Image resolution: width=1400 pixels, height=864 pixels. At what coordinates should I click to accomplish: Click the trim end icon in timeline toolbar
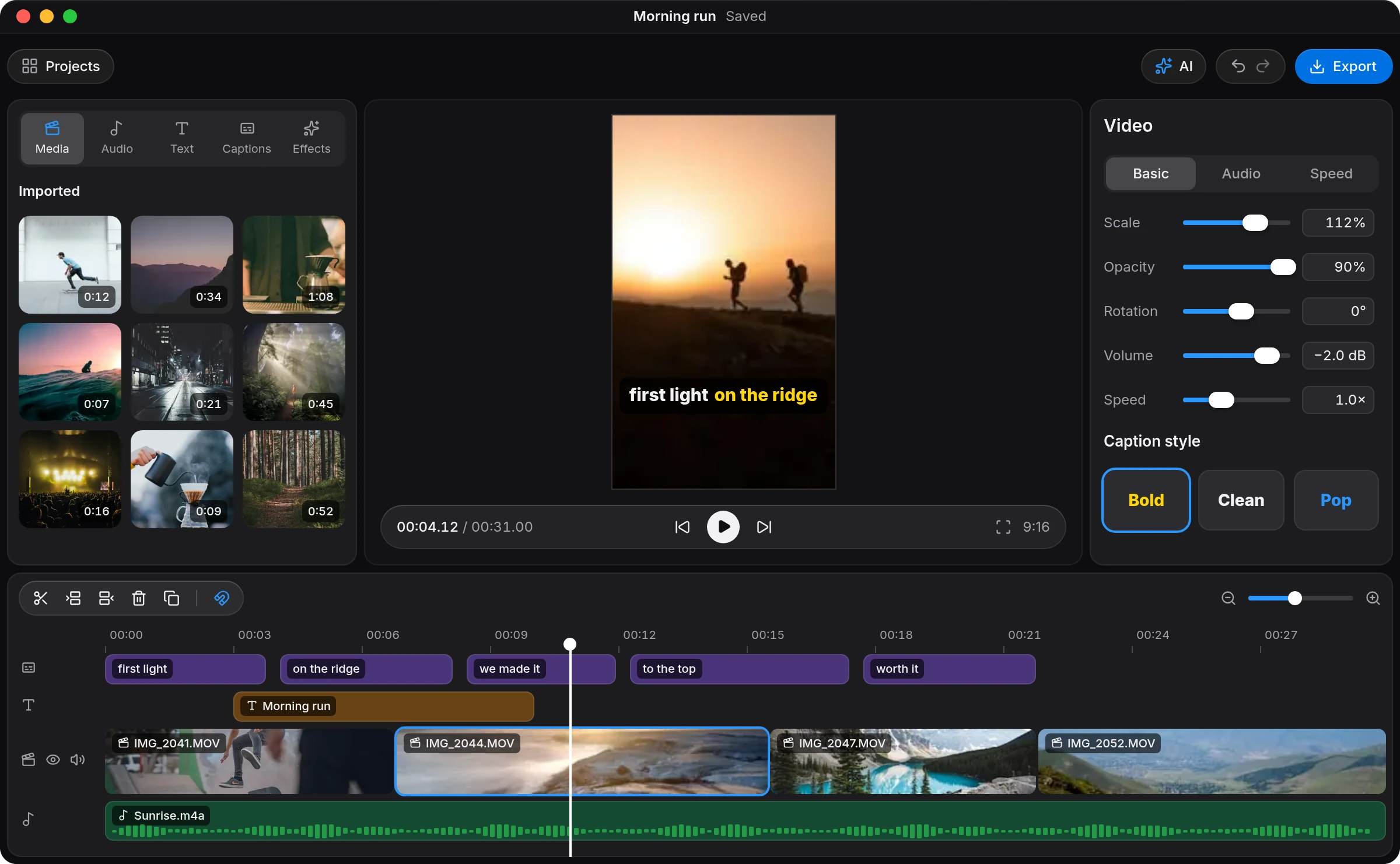pyautogui.click(x=106, y=598)
